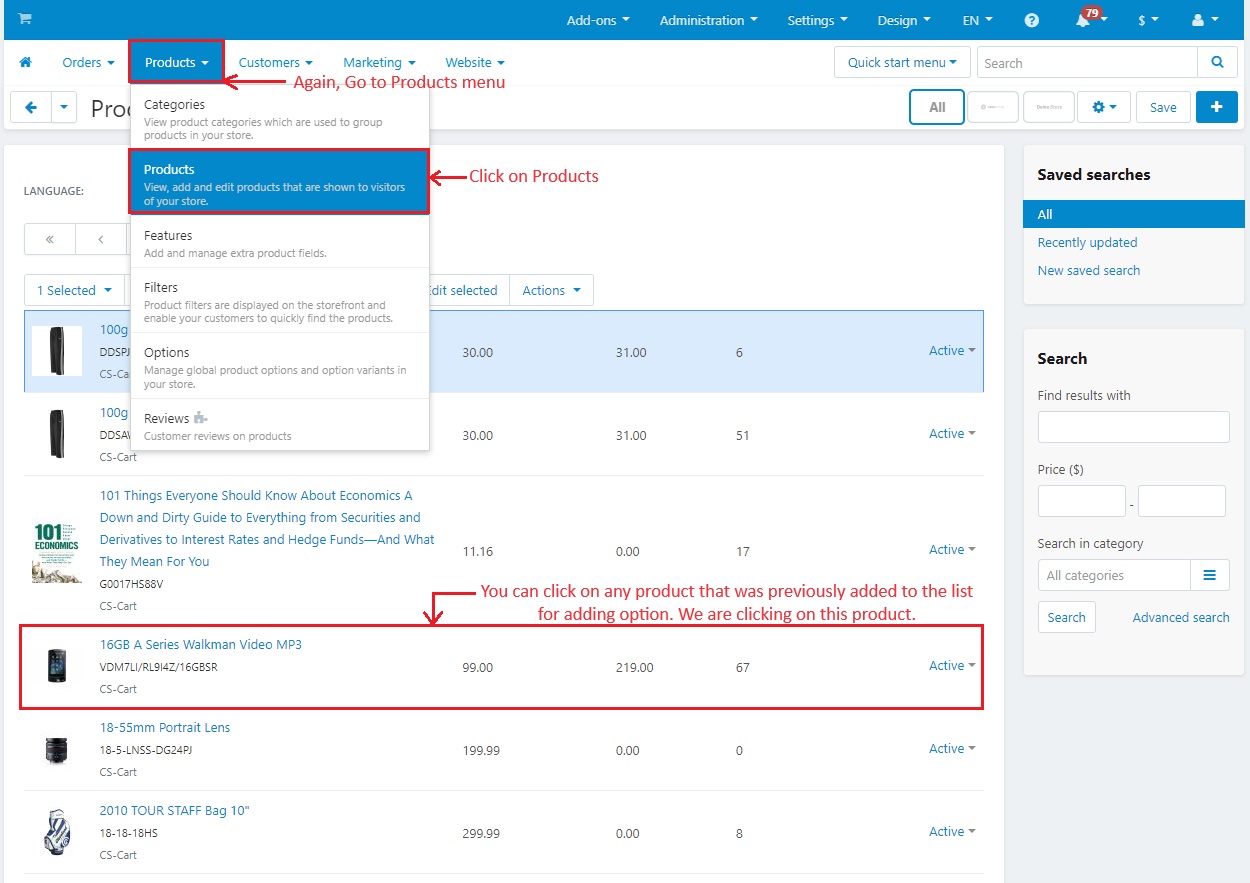Select highlighted Products entry in dropdown
The image size is (1250, 883).
click(280, 184)
